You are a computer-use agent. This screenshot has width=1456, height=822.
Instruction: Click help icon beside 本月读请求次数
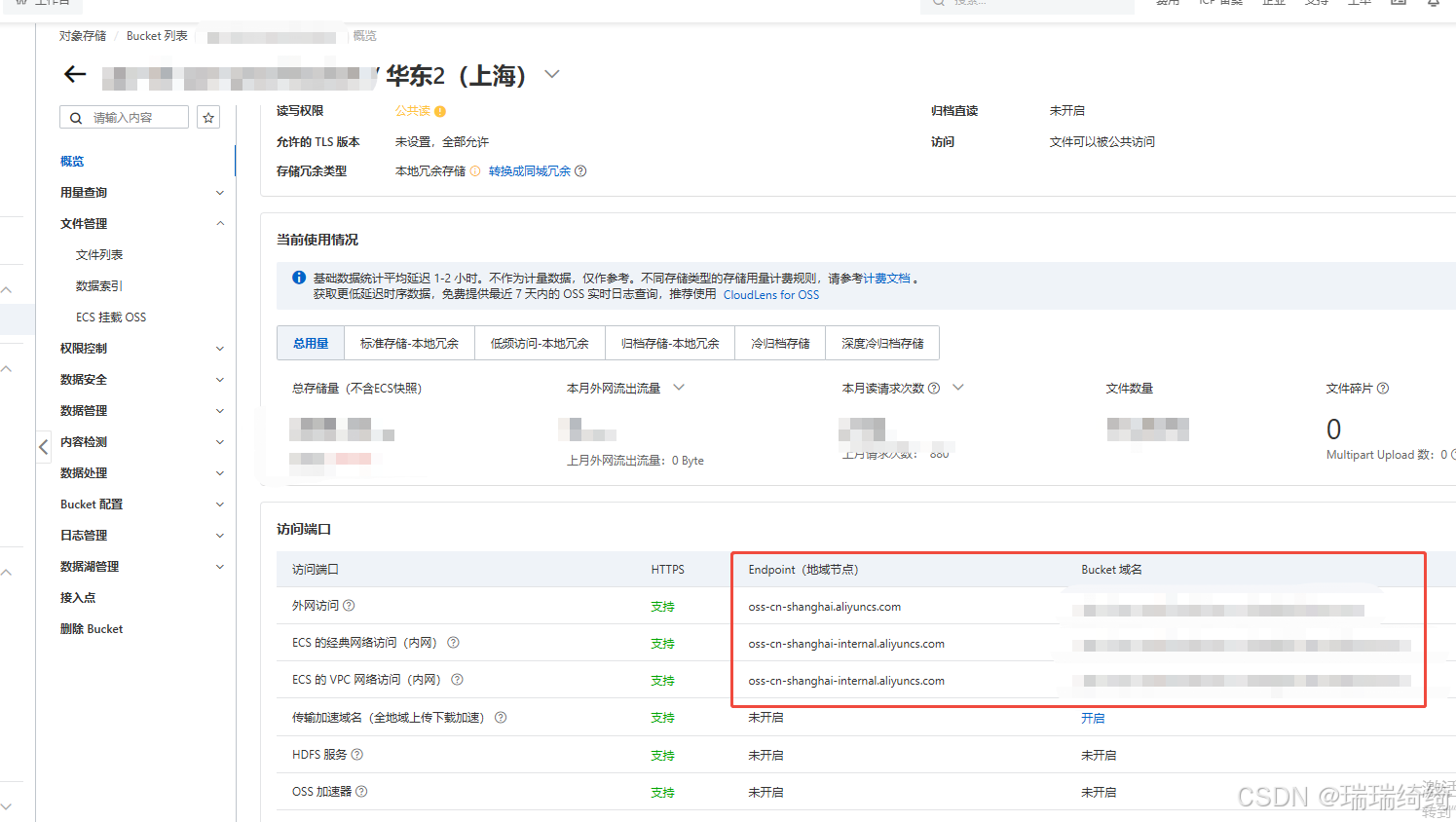point(934,388)
